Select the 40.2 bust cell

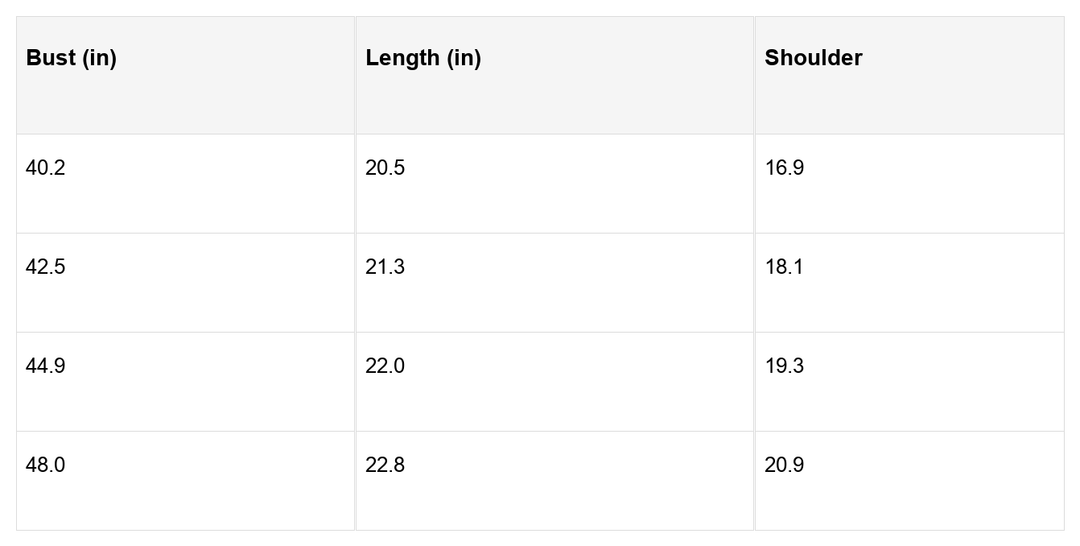(46, 168)
